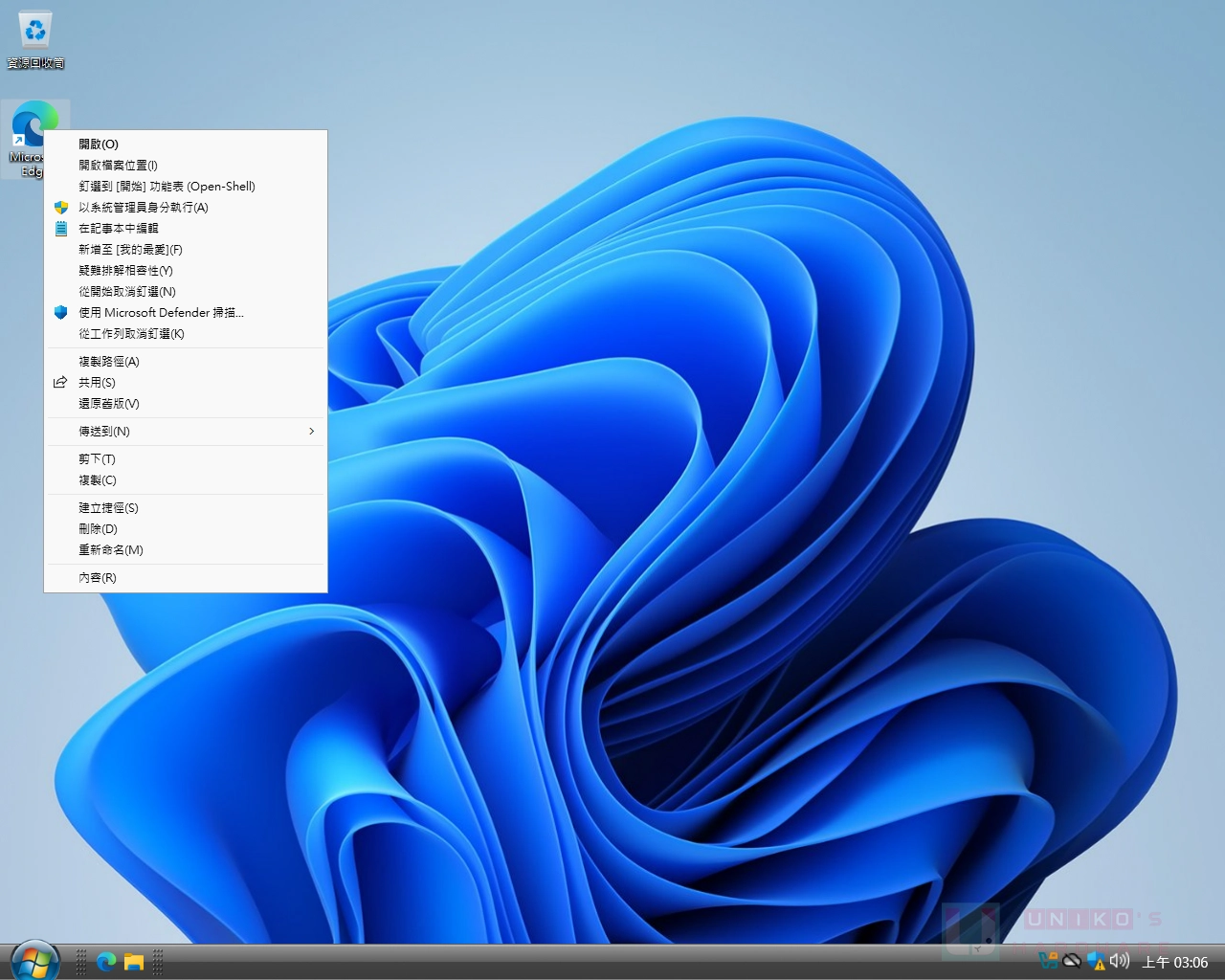Launch Microsoft Edge from the taskbar
Viewport: 1225px width, 980px height.
106,961
